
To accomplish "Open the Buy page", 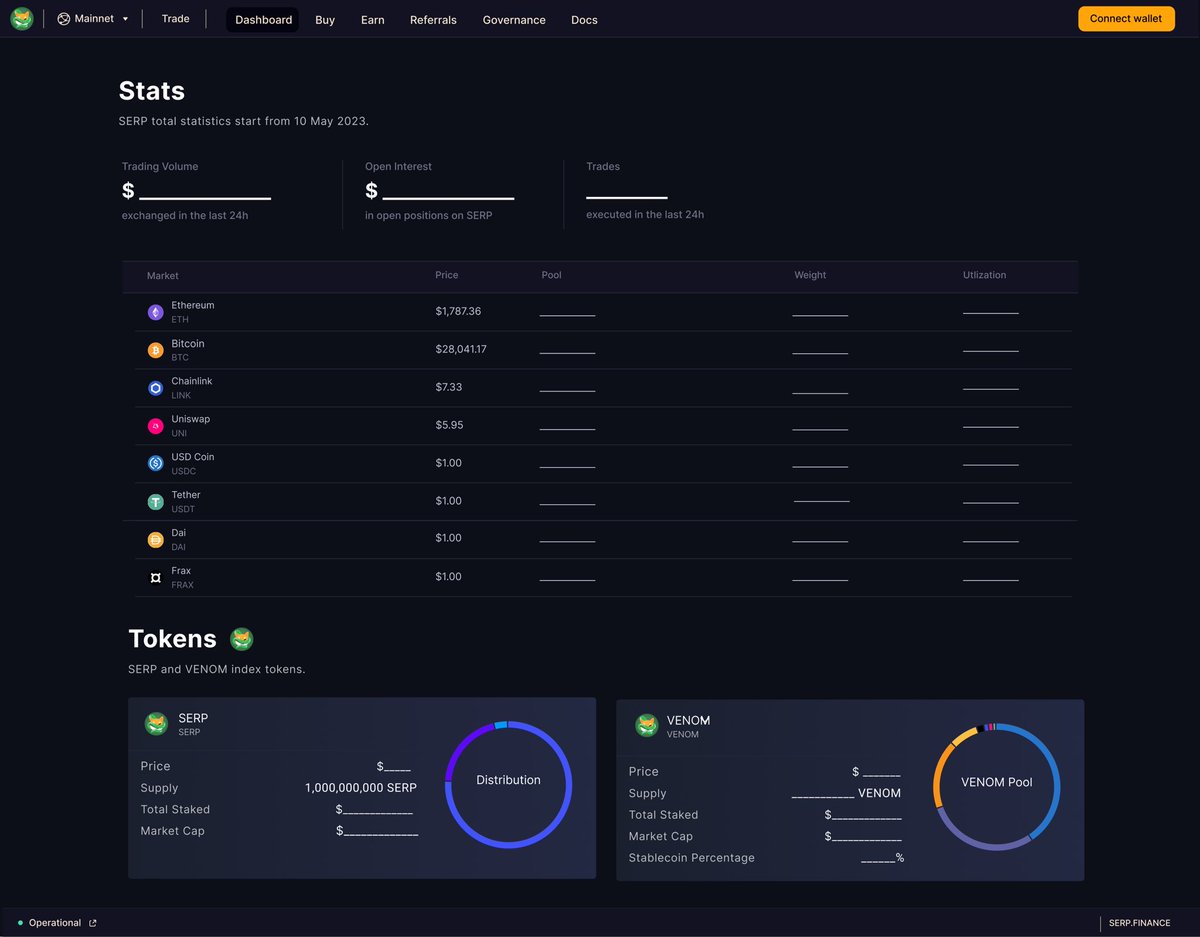I will tap(325, 20).
